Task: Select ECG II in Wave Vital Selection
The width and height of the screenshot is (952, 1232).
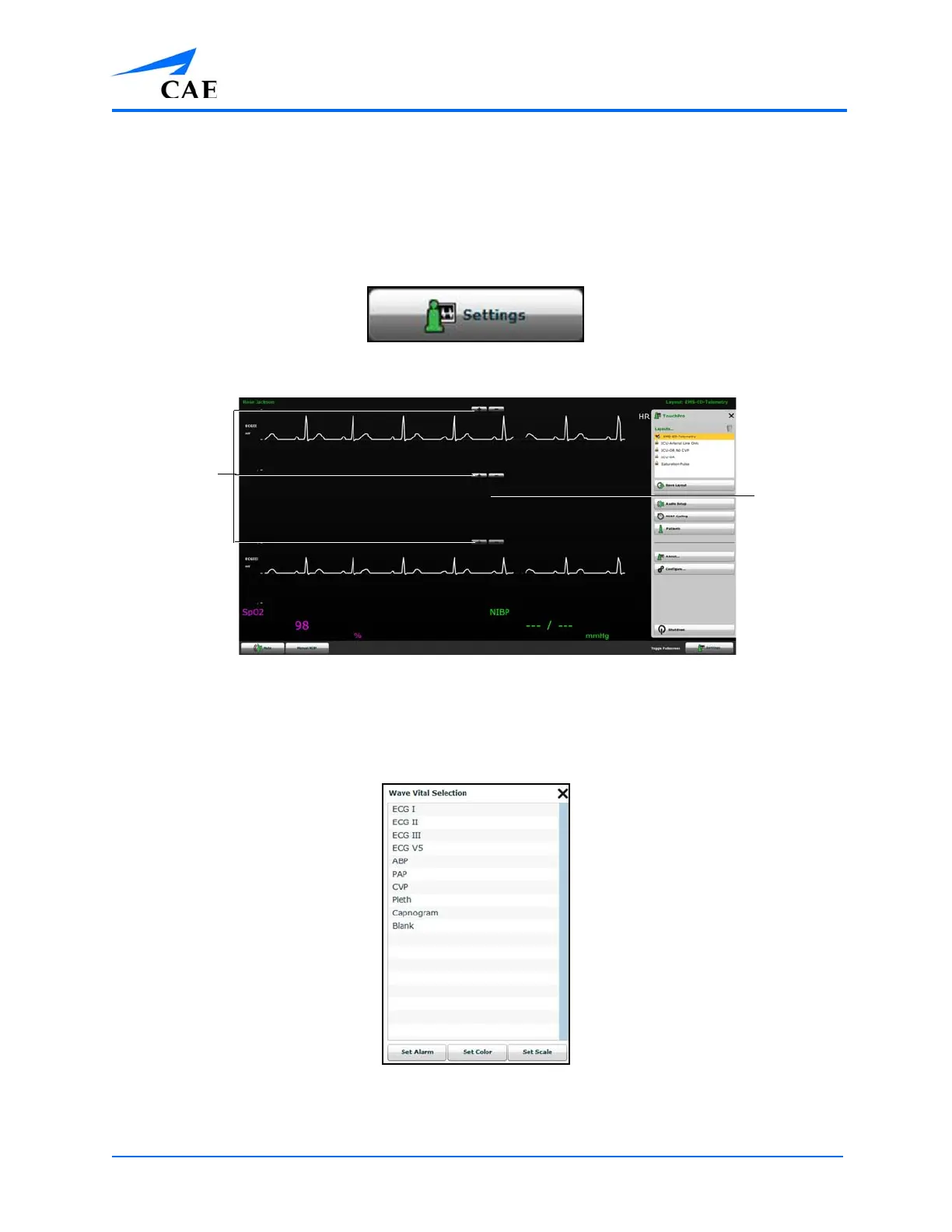Action: 473,822
